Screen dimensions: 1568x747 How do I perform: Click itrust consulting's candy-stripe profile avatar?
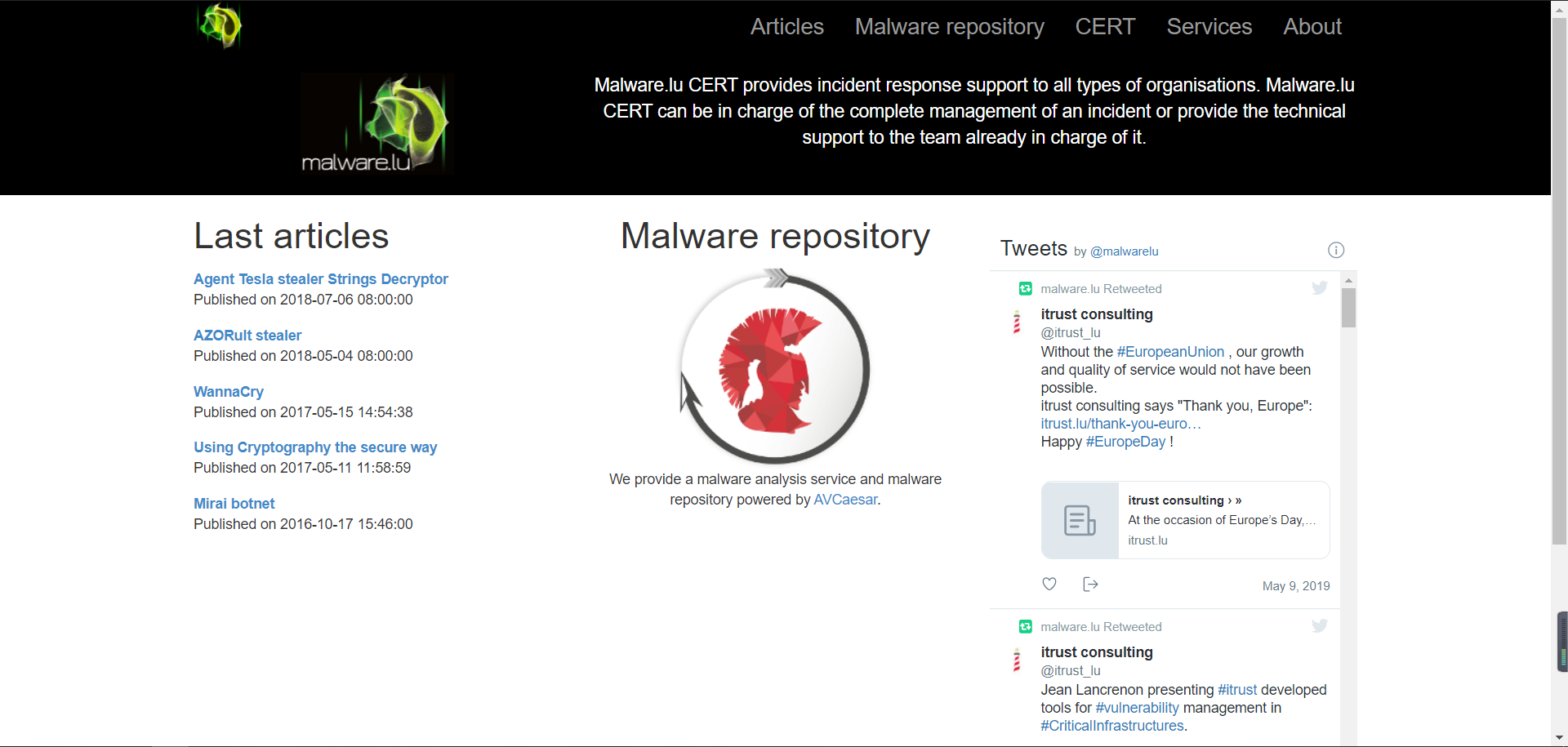coord(1017,323)
